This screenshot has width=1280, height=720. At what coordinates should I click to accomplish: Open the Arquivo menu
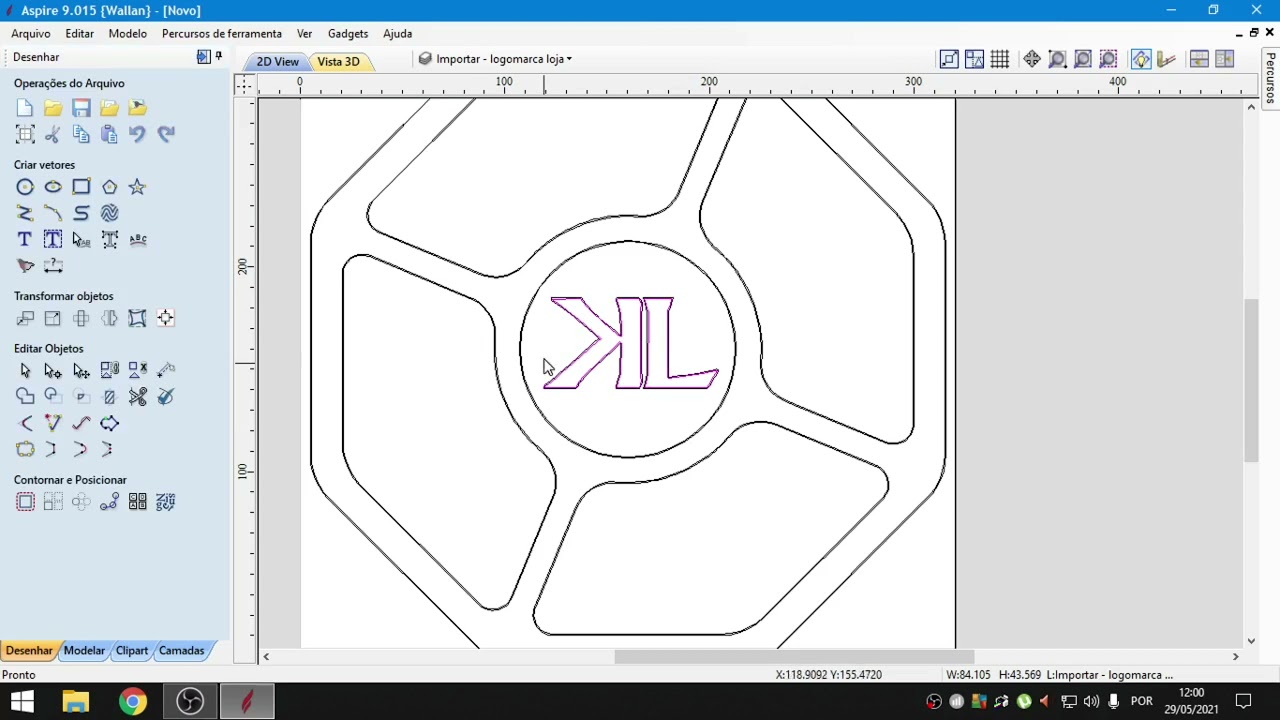(31, 33)
